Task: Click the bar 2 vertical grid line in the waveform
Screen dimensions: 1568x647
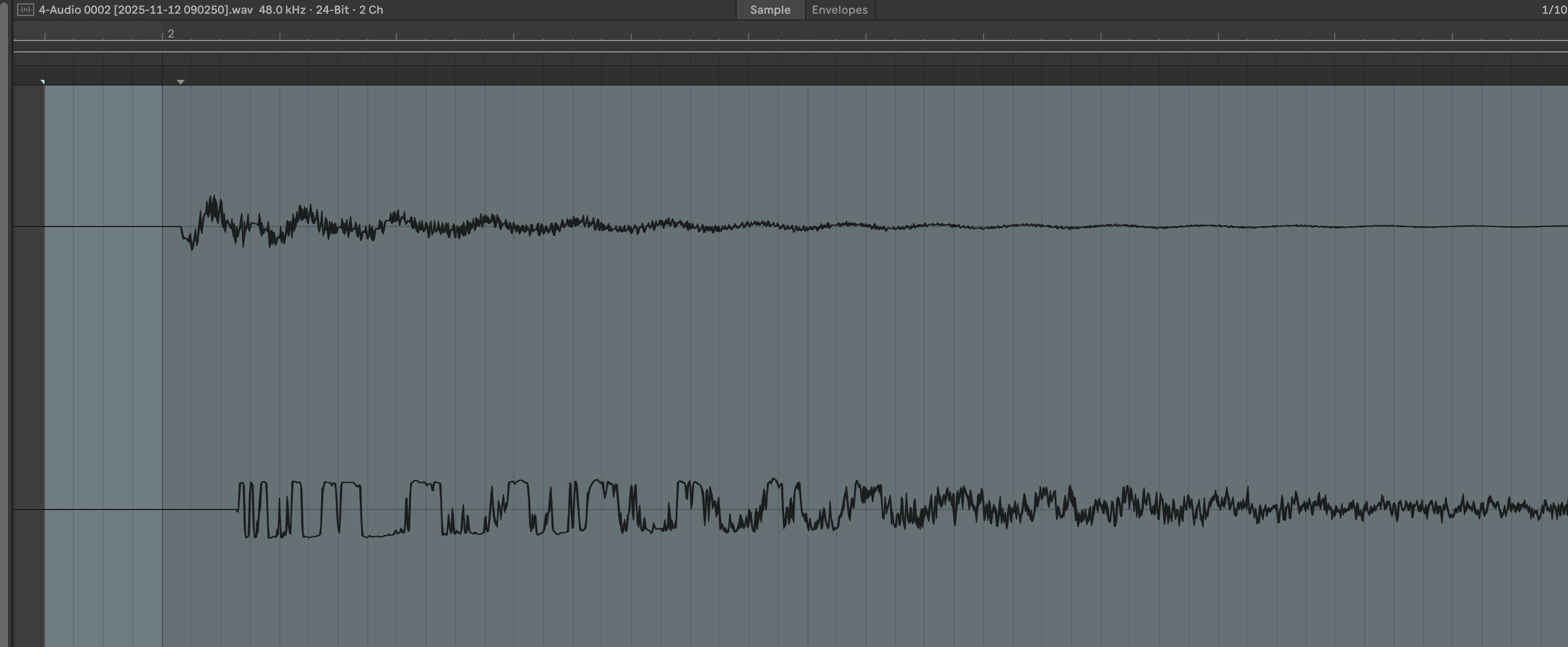Action: click(x=163, y=366)
